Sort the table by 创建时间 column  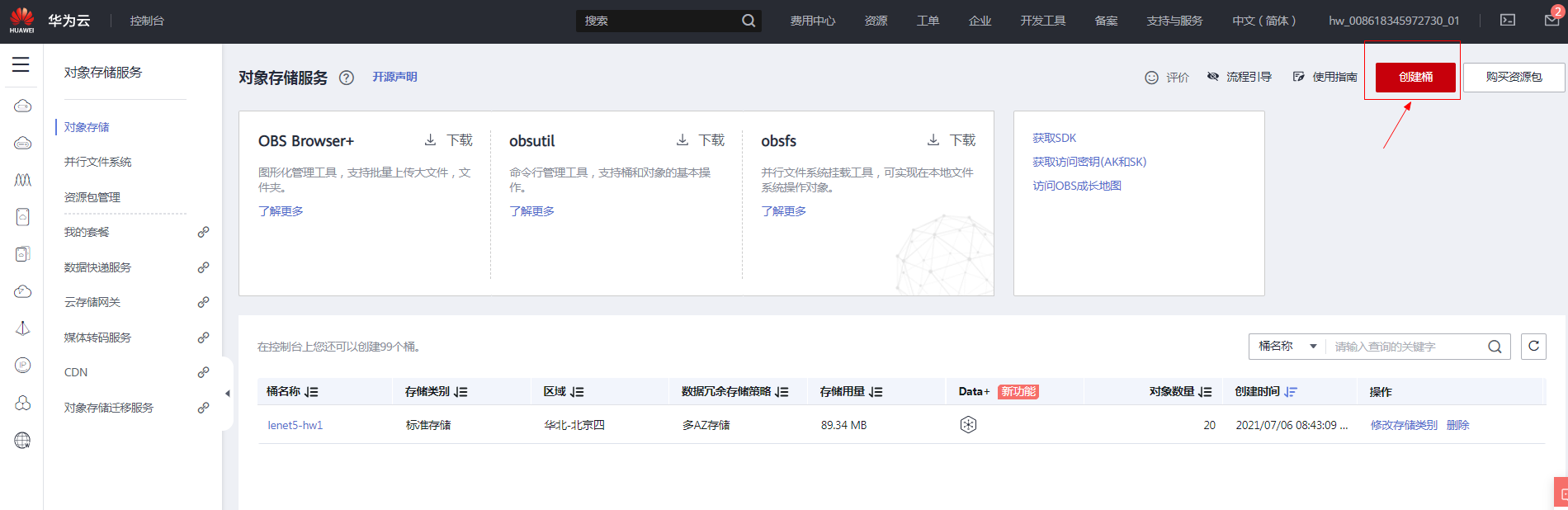coord(1291,392)
